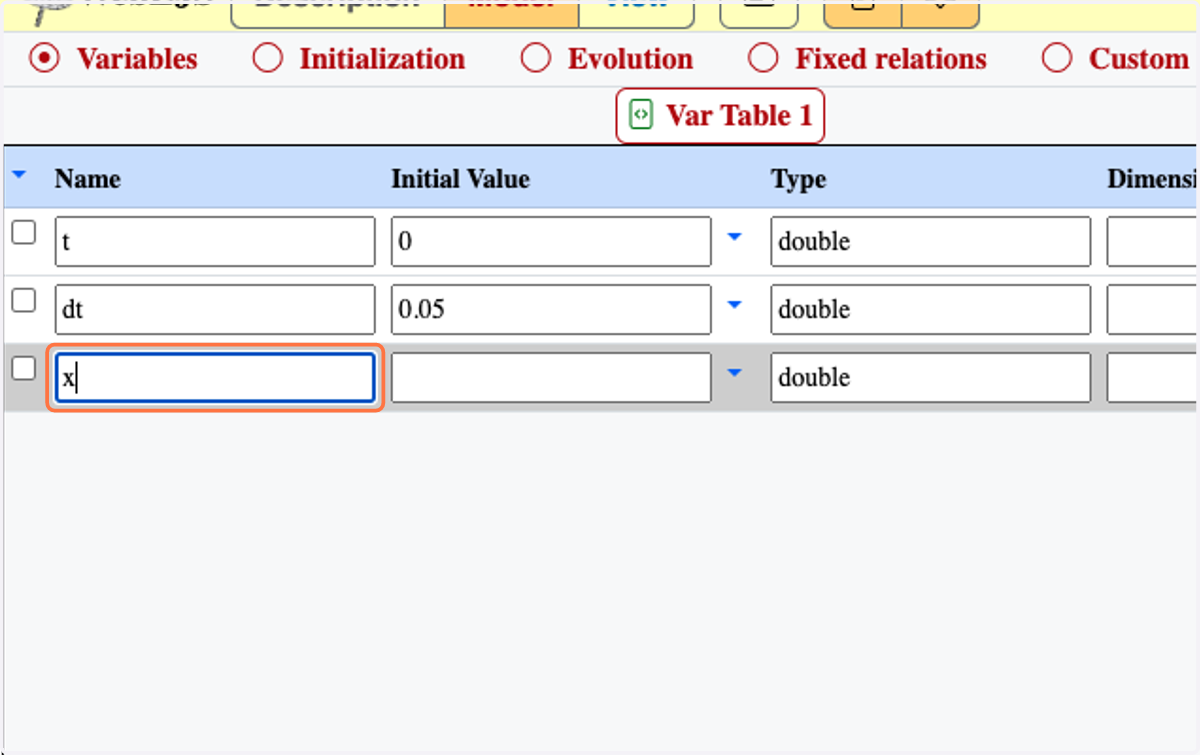Select the Variables radio button
The image size is (1200, 755).
[43, 59]
